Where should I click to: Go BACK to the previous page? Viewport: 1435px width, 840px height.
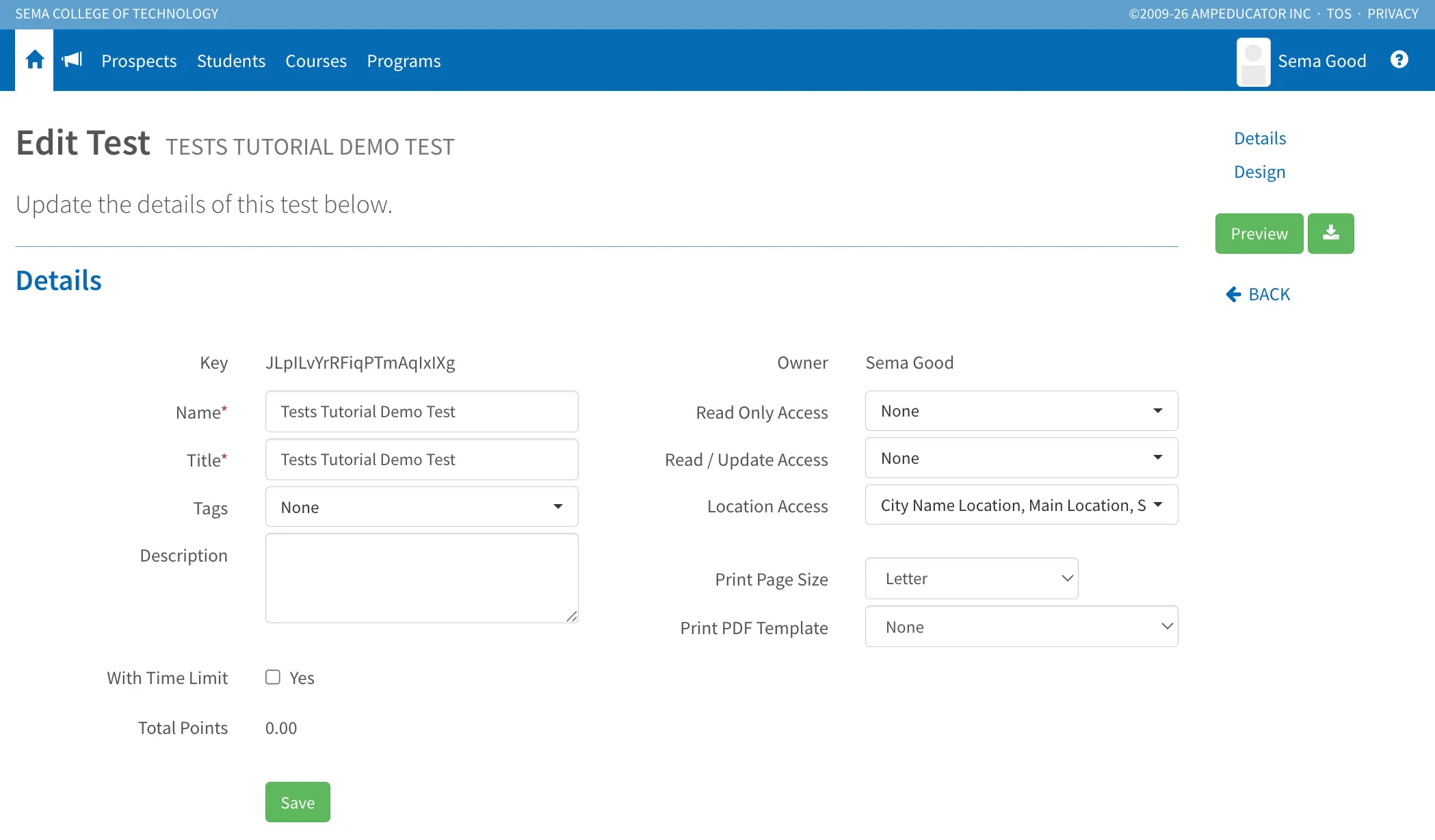pyautogui.click(x=1258, y=294)
